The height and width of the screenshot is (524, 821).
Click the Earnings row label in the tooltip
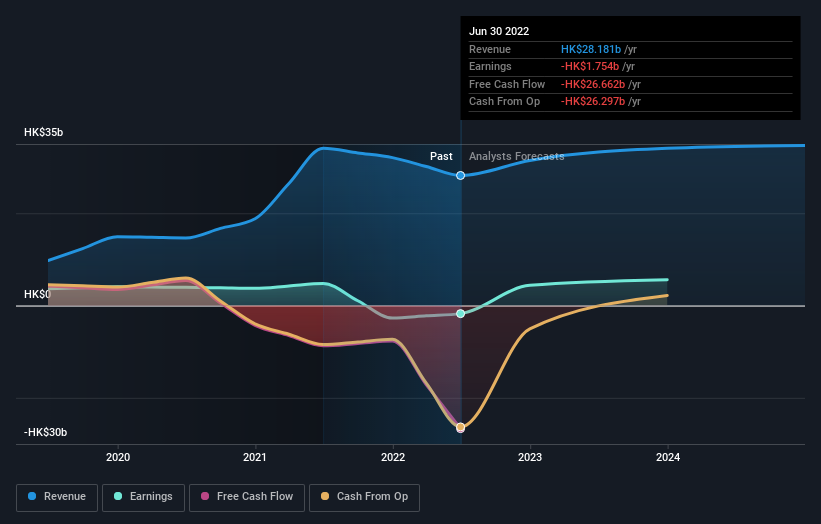[x=490, y=66]
